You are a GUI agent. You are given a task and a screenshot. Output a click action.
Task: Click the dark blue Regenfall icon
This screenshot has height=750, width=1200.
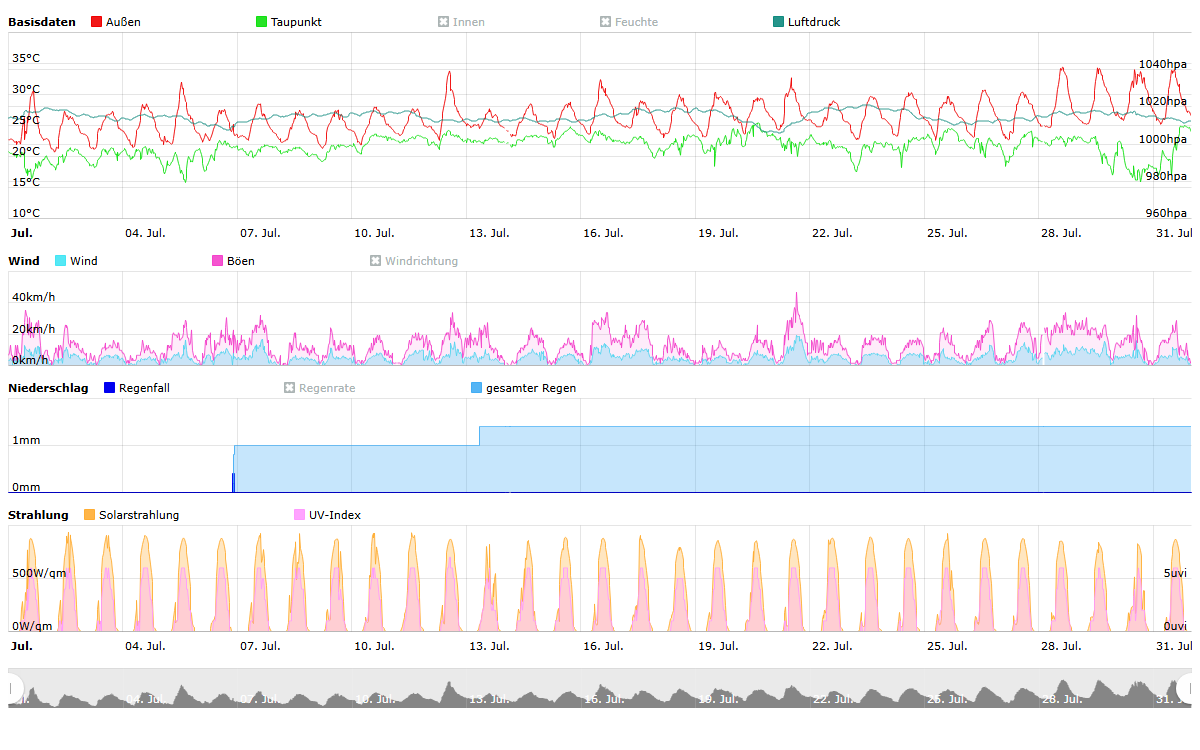coord(110,388)
